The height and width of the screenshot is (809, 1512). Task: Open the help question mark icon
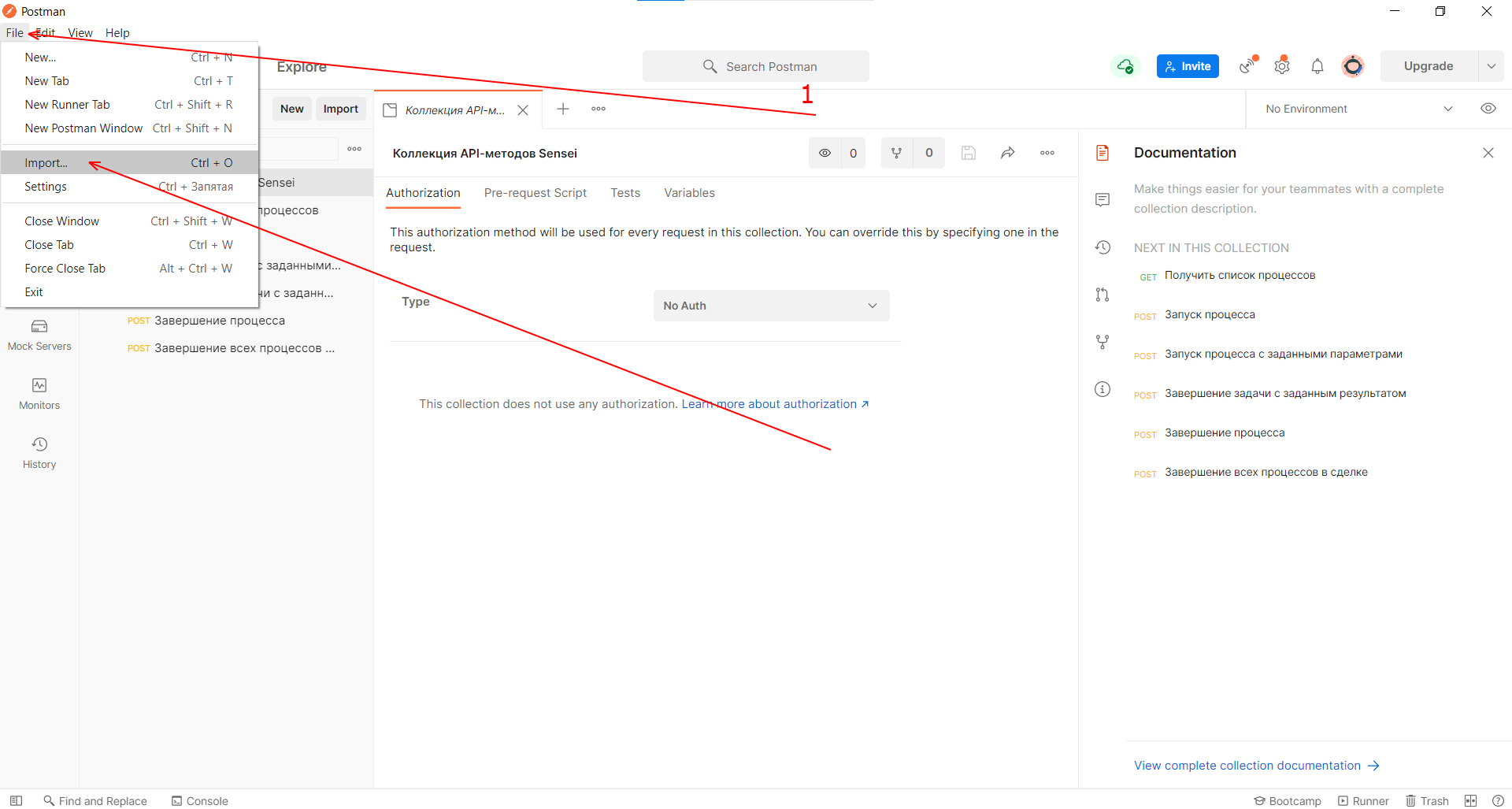[1498, 800]
